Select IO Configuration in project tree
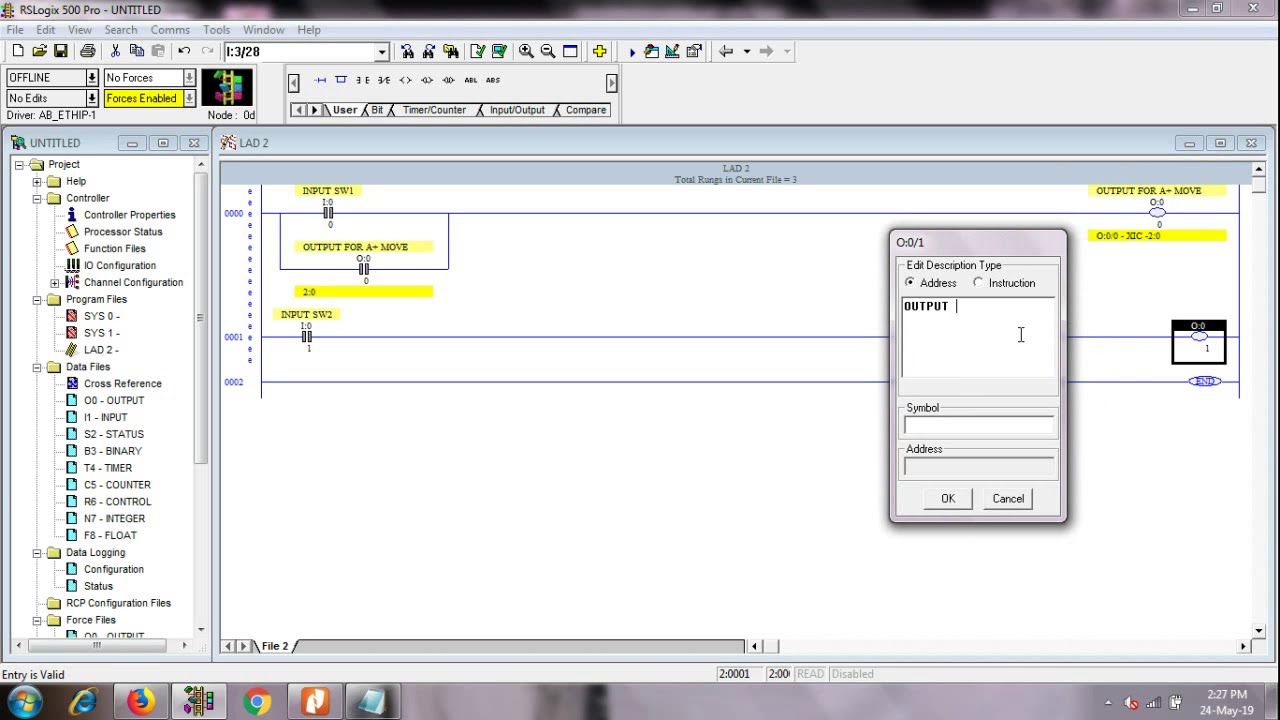This screenshot has width=1280, height=720. coord(119,265)
